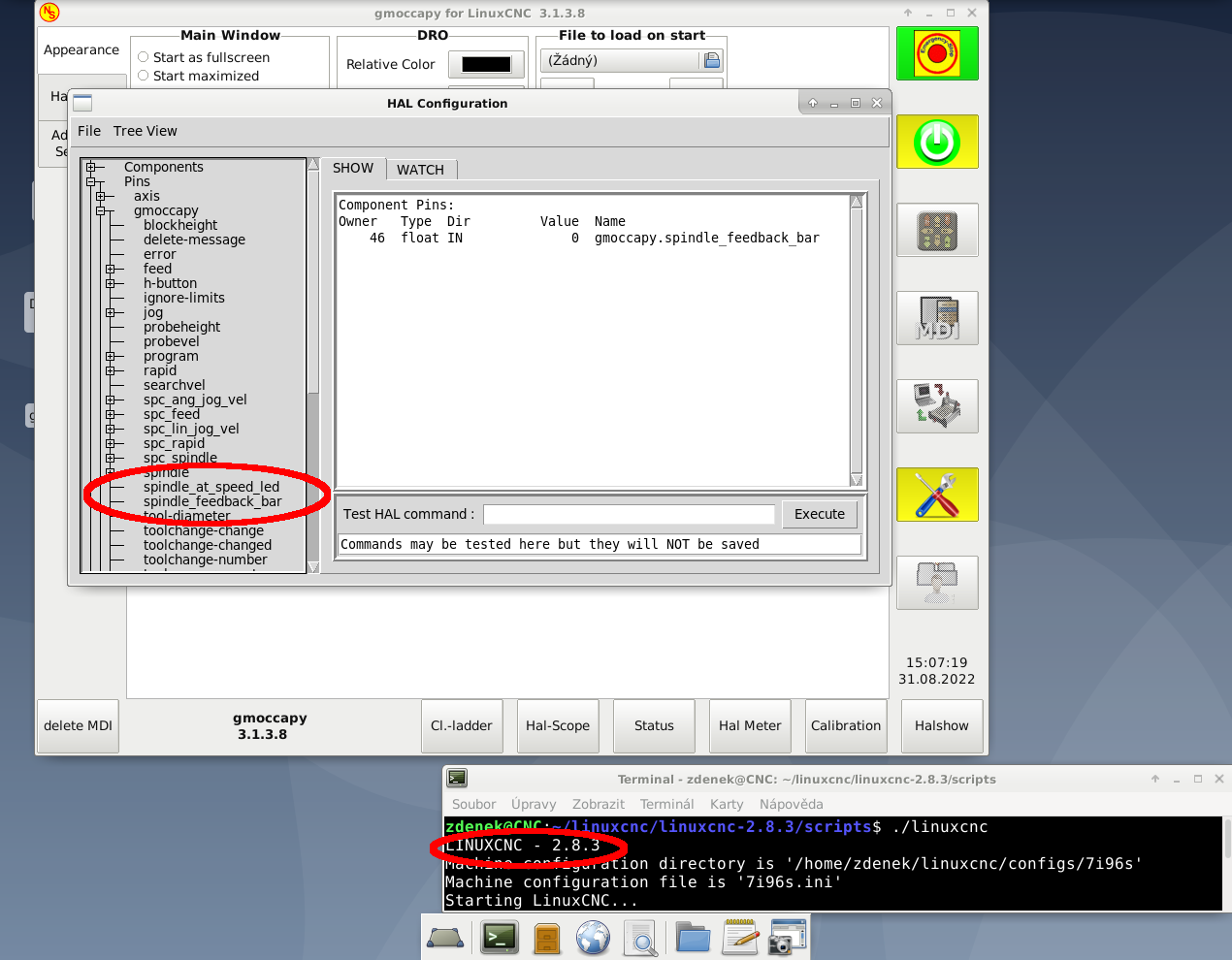Expand the Components tree node
This screenshot has height=960, width=1232.
(90, 167)
